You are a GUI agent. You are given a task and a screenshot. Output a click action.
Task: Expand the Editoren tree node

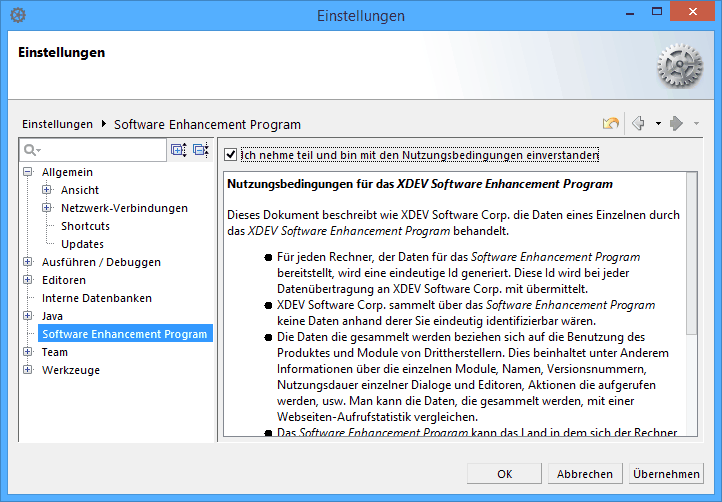tap(28, 280)
